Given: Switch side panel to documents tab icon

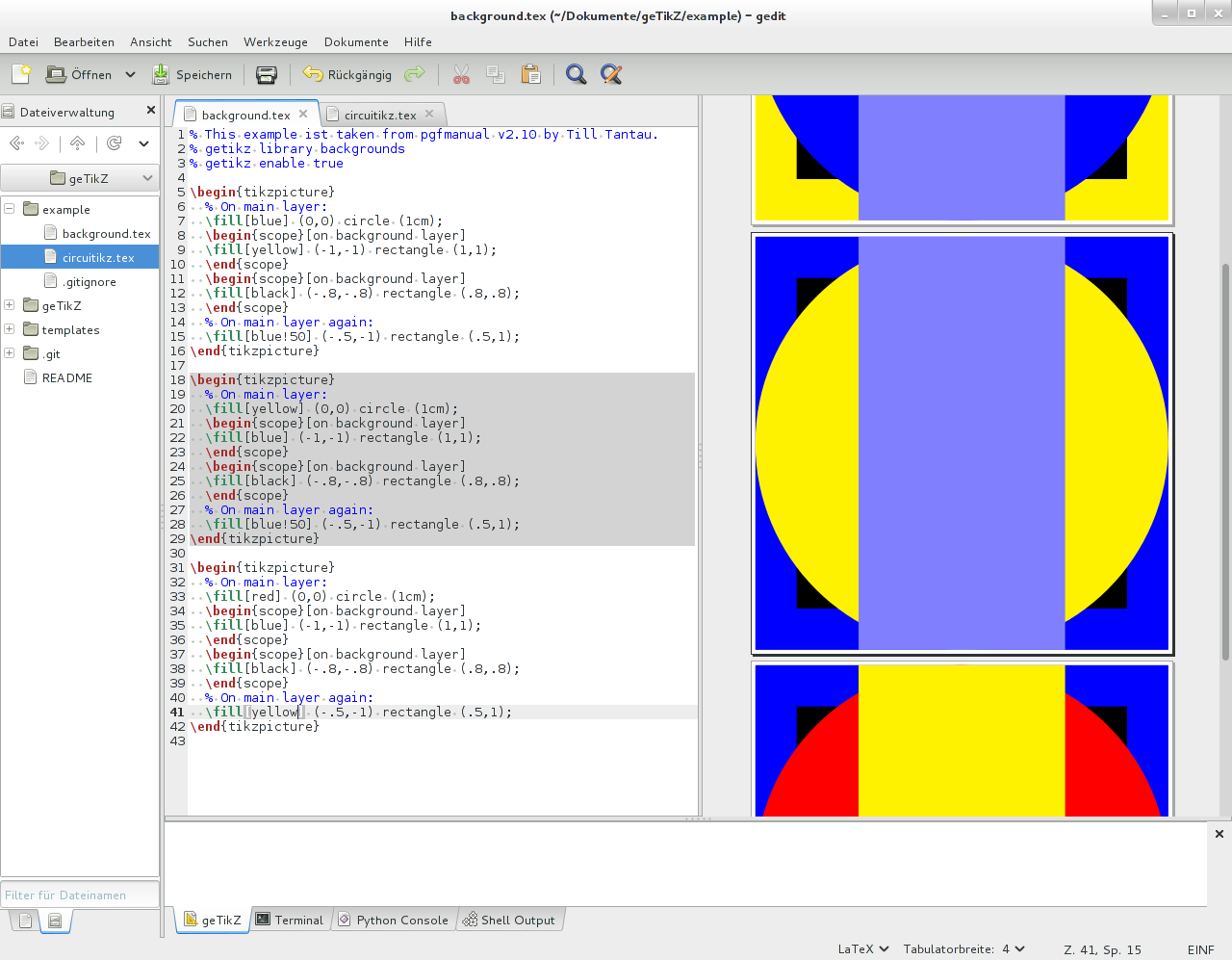Looking at the screenshot, I should 25,921.
